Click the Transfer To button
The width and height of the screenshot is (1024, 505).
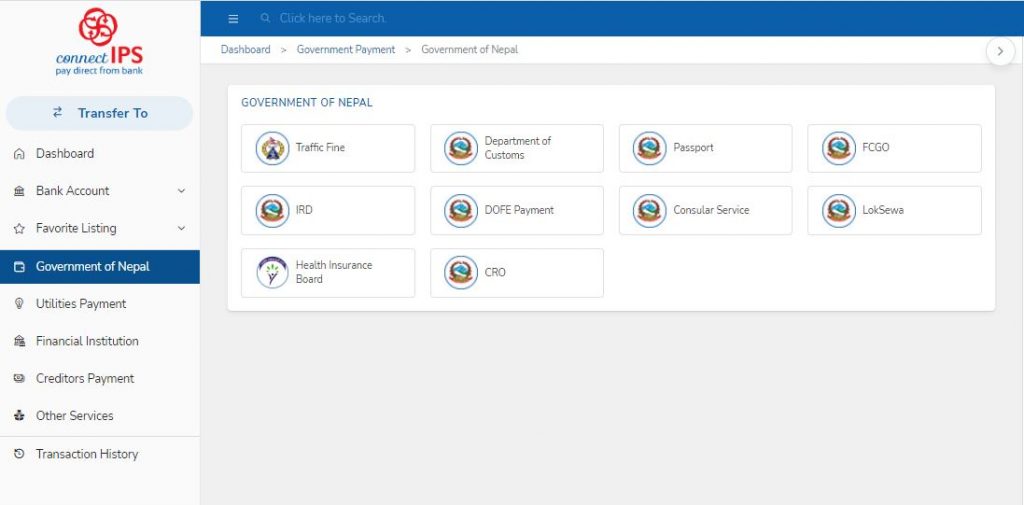point(99,113)
